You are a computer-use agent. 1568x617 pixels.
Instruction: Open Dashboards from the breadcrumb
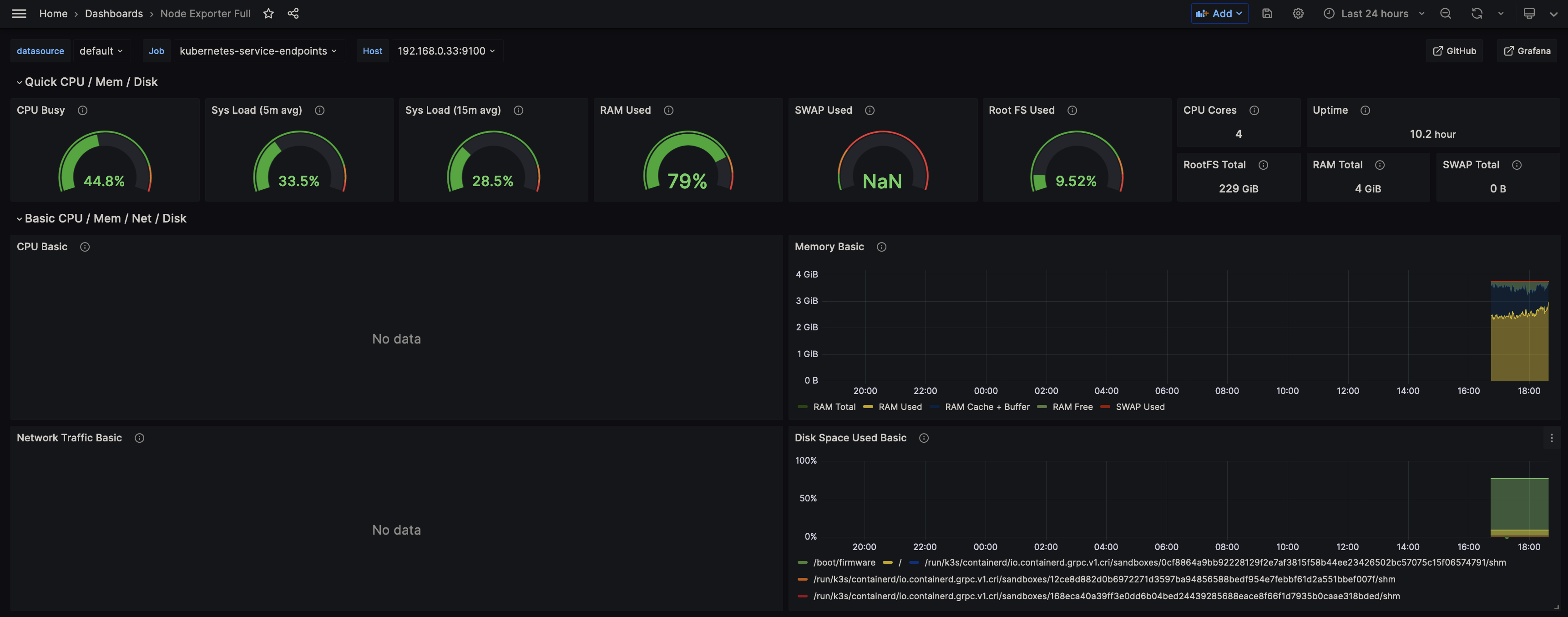tap(113, 13)
